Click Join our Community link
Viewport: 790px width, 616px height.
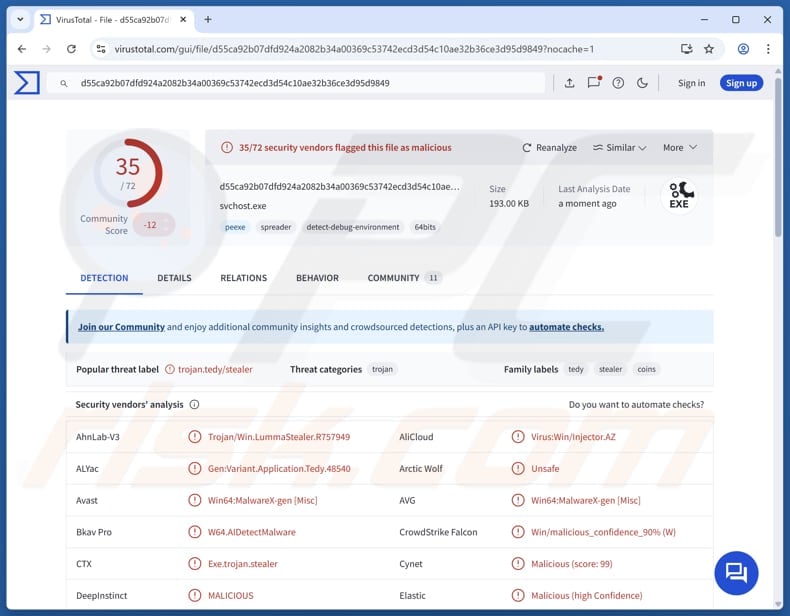pyautogui.click(x=121, y=327)
